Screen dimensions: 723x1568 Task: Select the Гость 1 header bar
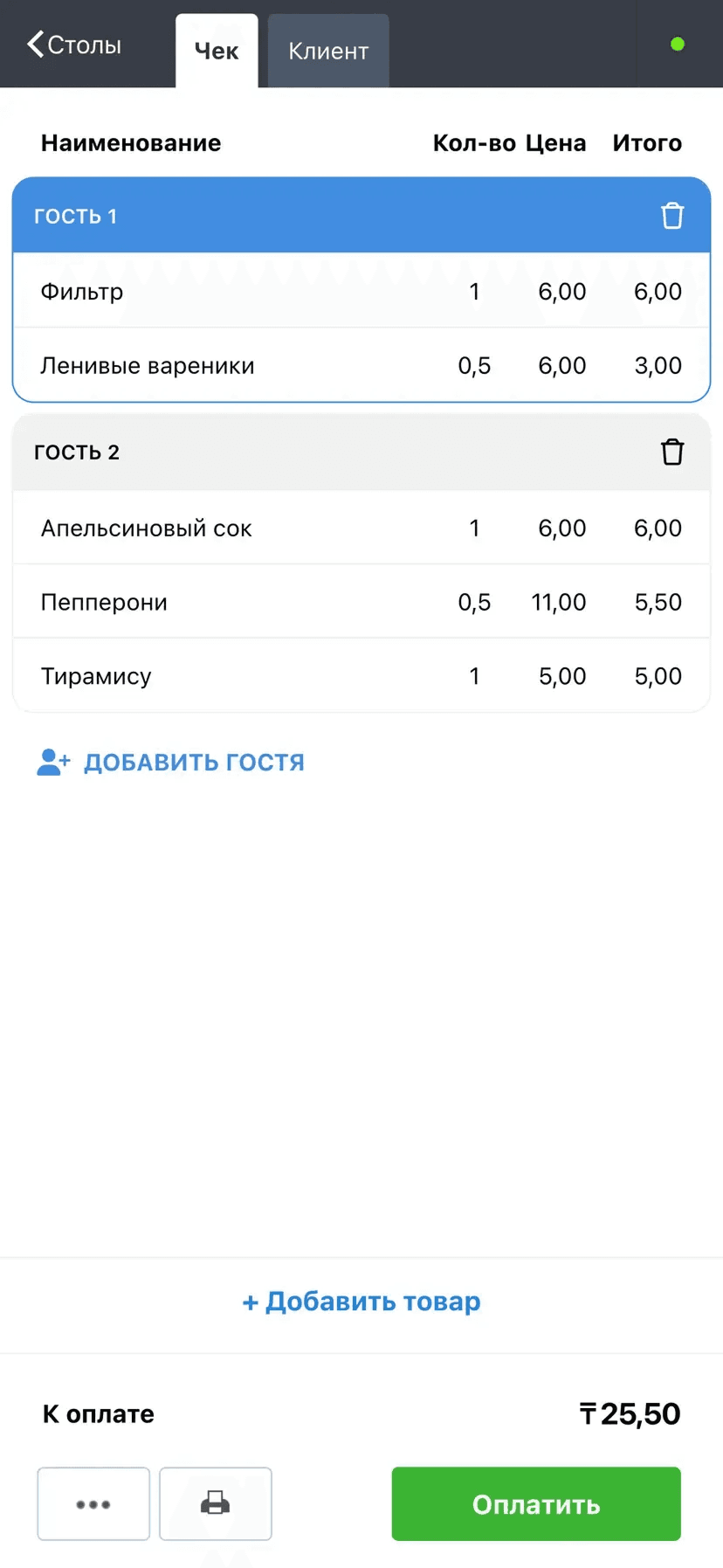pyautogui.click(x=361, y=216)
